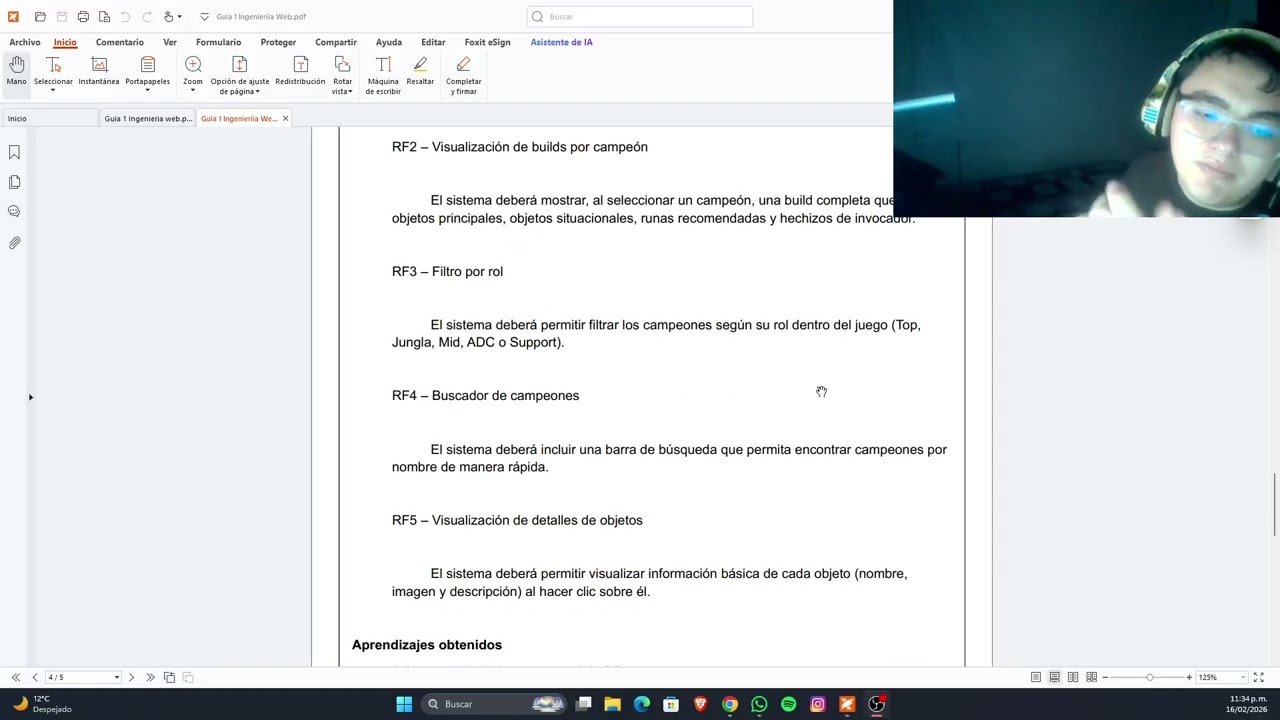Go to the next page
This screenshot has height=720, width=1280.
tap(131, 677)
